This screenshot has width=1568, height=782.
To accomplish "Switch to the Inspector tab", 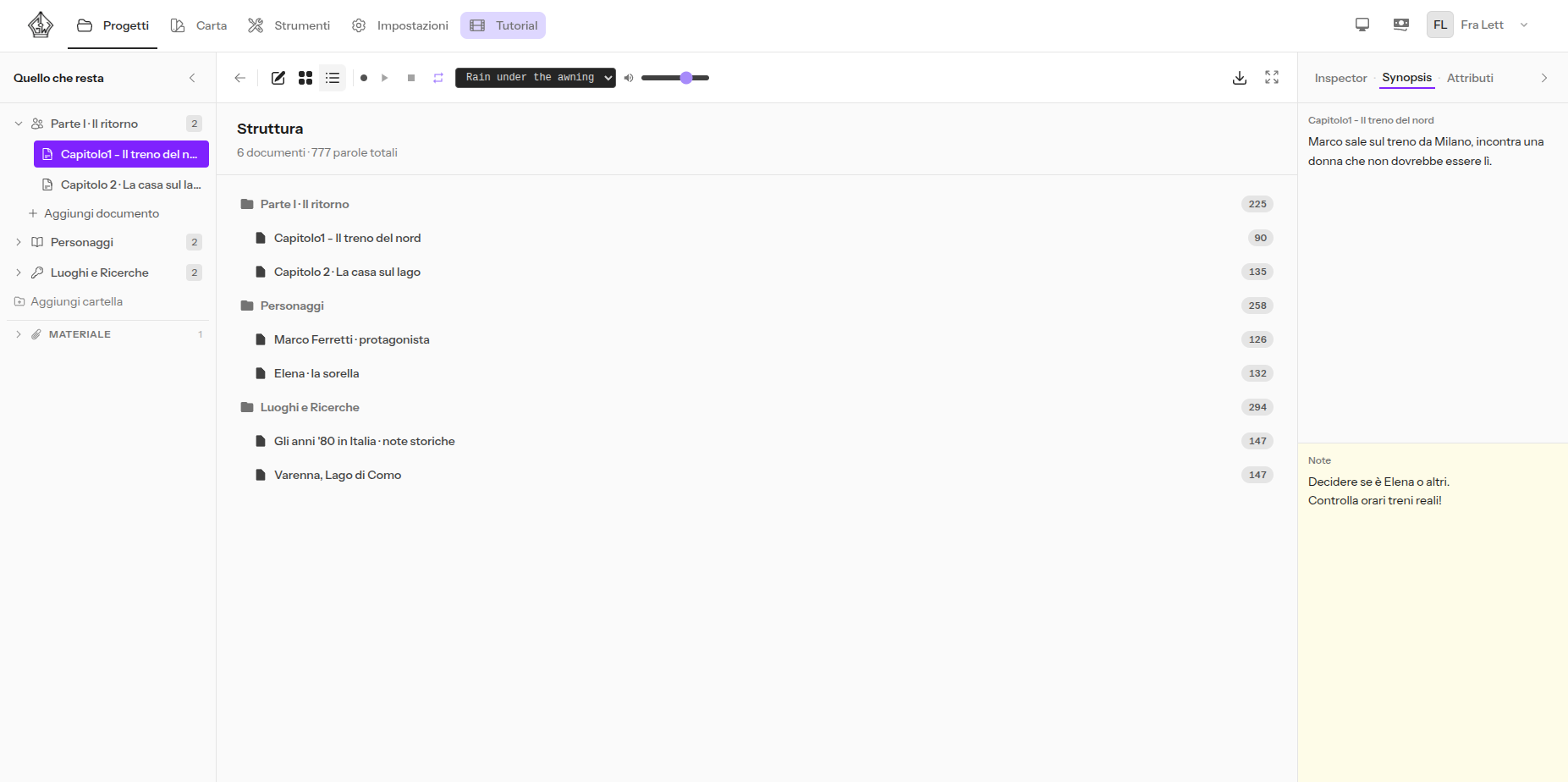I will point(1340,78).
